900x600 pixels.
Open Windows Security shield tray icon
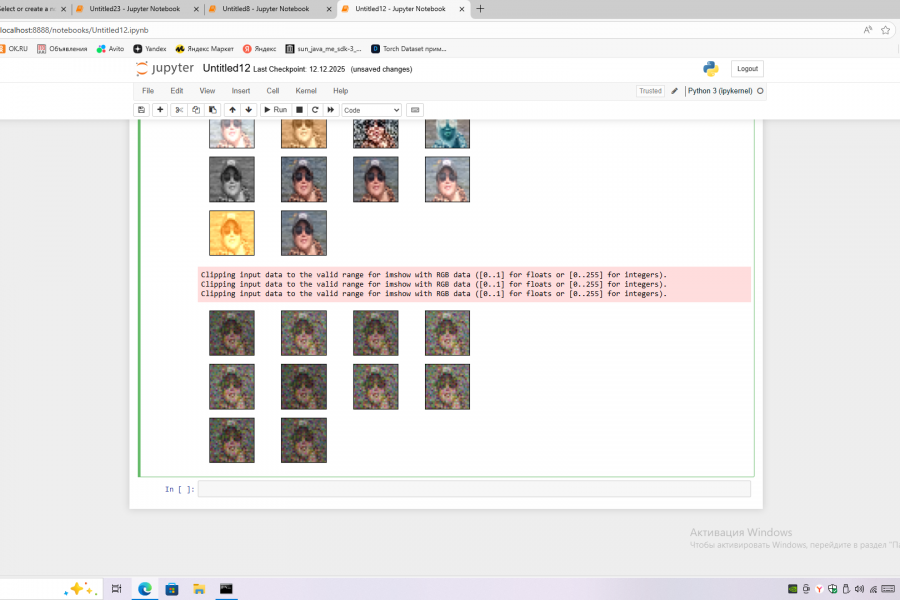click(x=832, y=589)
